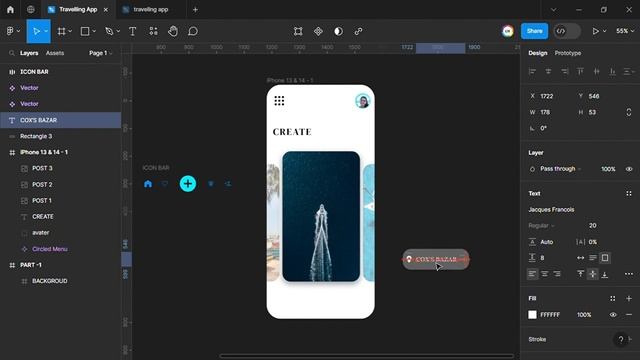The image size is (640, 360).
Task: Open the Regular font weight dropdown
Action: tap(542, 226)
